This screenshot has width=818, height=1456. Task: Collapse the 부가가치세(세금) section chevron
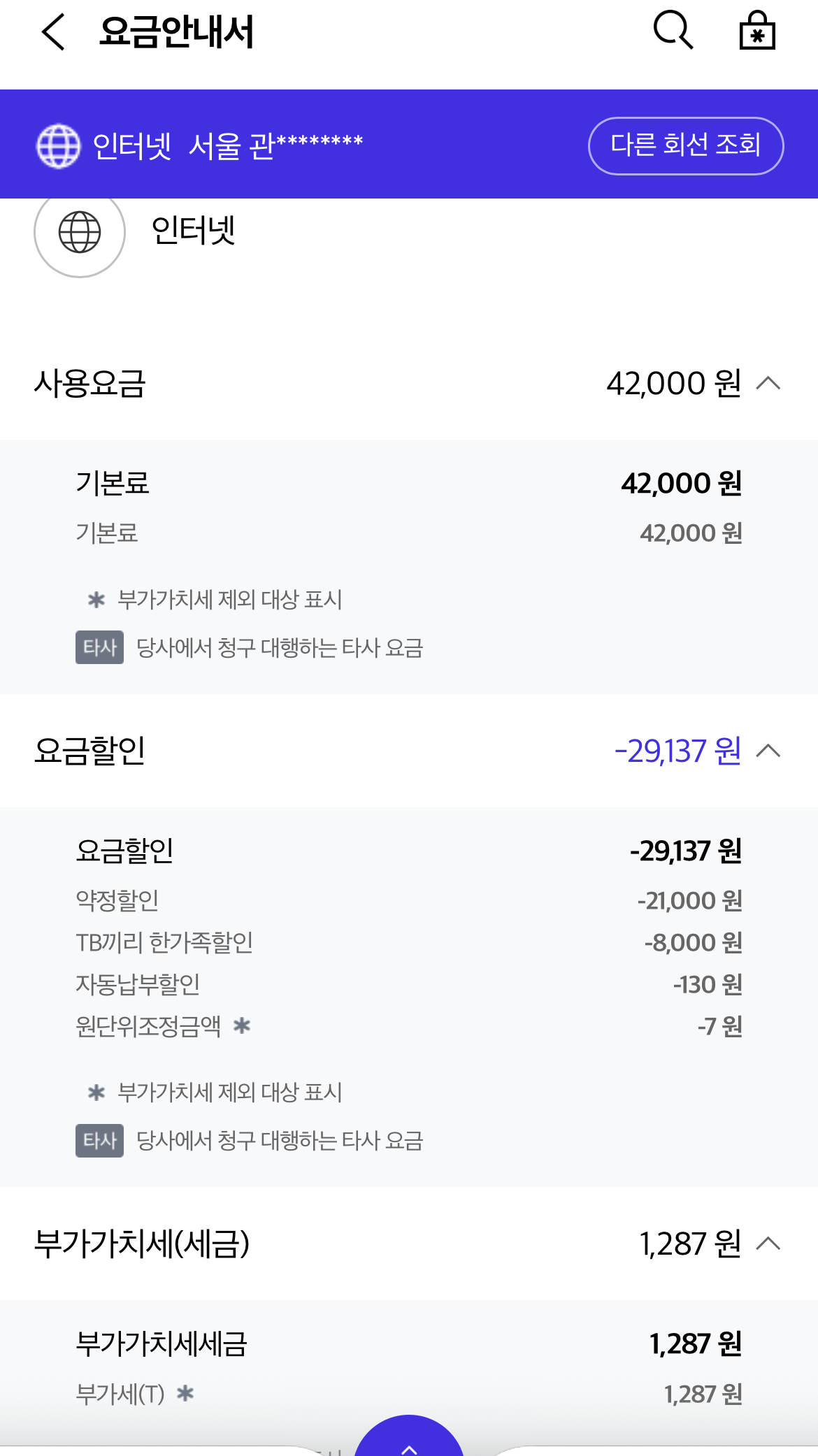(768, 1244)
